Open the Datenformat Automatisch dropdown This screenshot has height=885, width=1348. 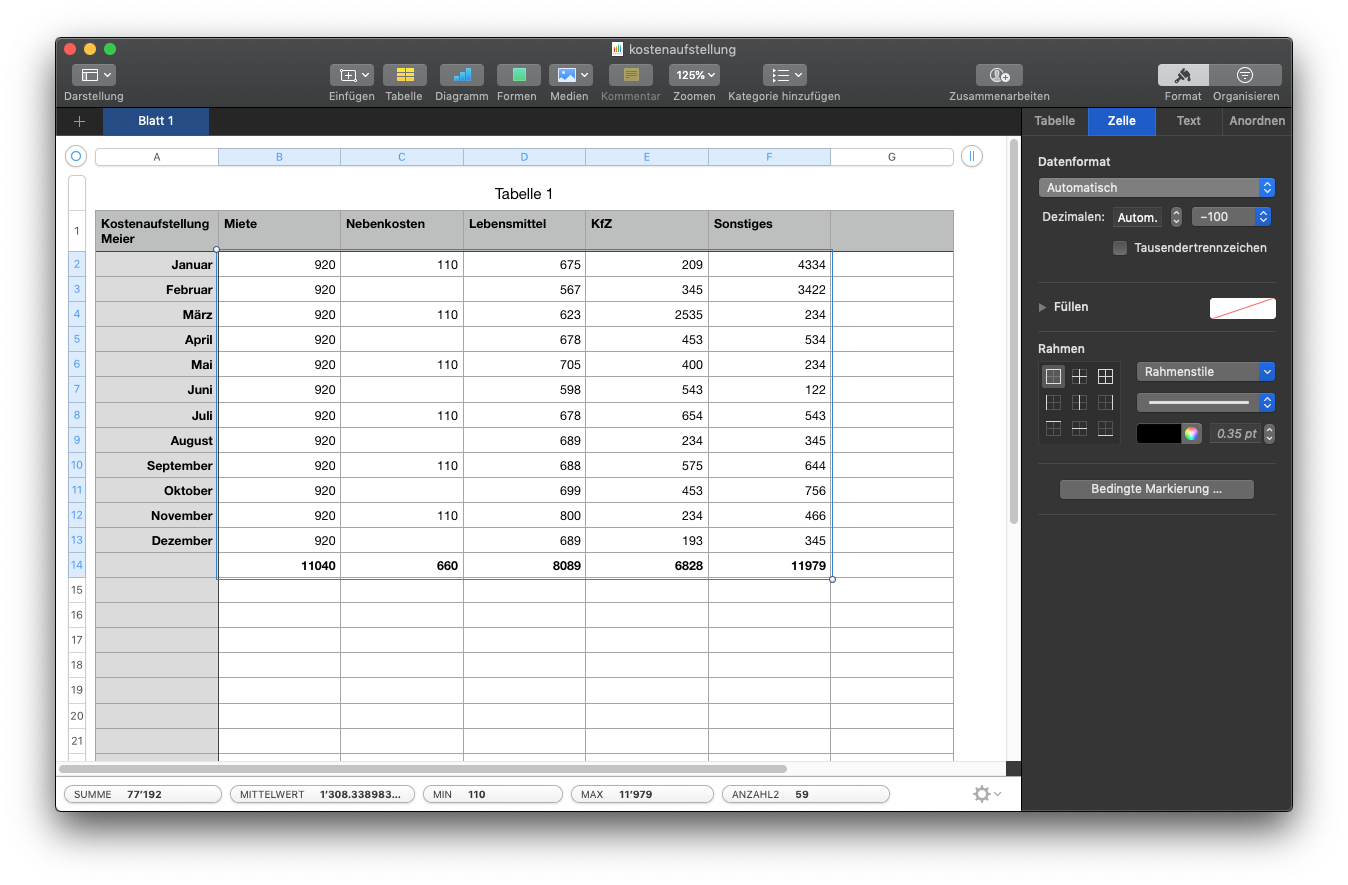click(x=1156, y=188)
